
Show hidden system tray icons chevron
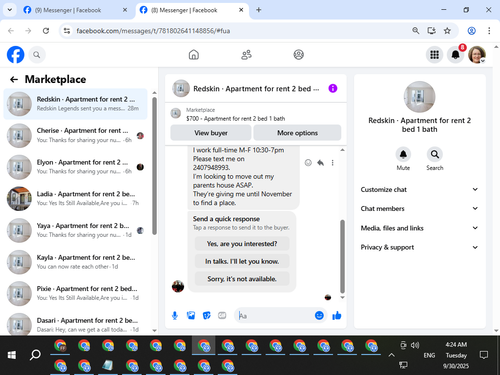391,355
